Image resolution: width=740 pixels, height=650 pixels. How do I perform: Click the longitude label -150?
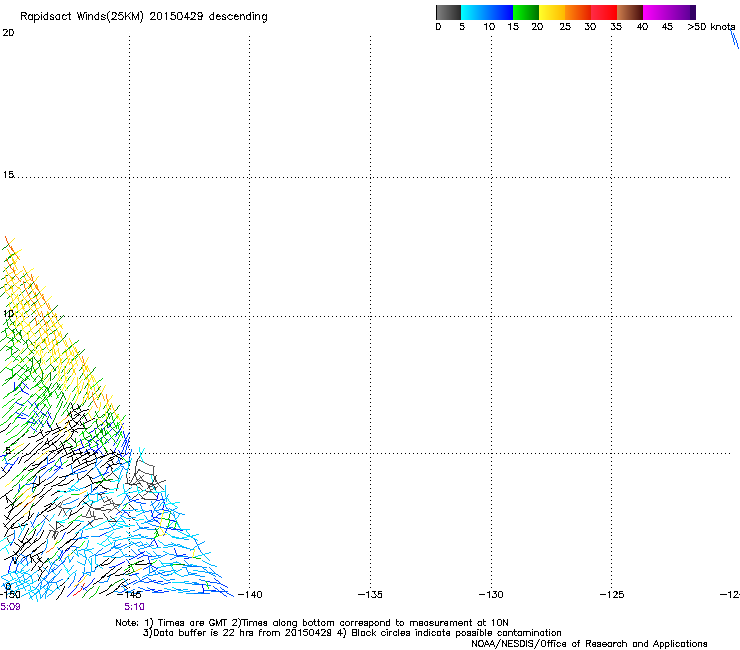[x=10, y=595]
